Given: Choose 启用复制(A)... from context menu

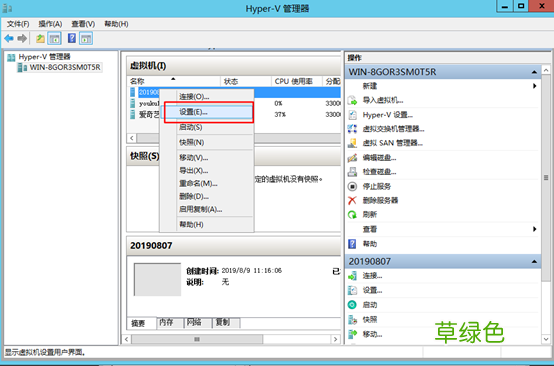Looking at the screenshot, I should (207, 209).
